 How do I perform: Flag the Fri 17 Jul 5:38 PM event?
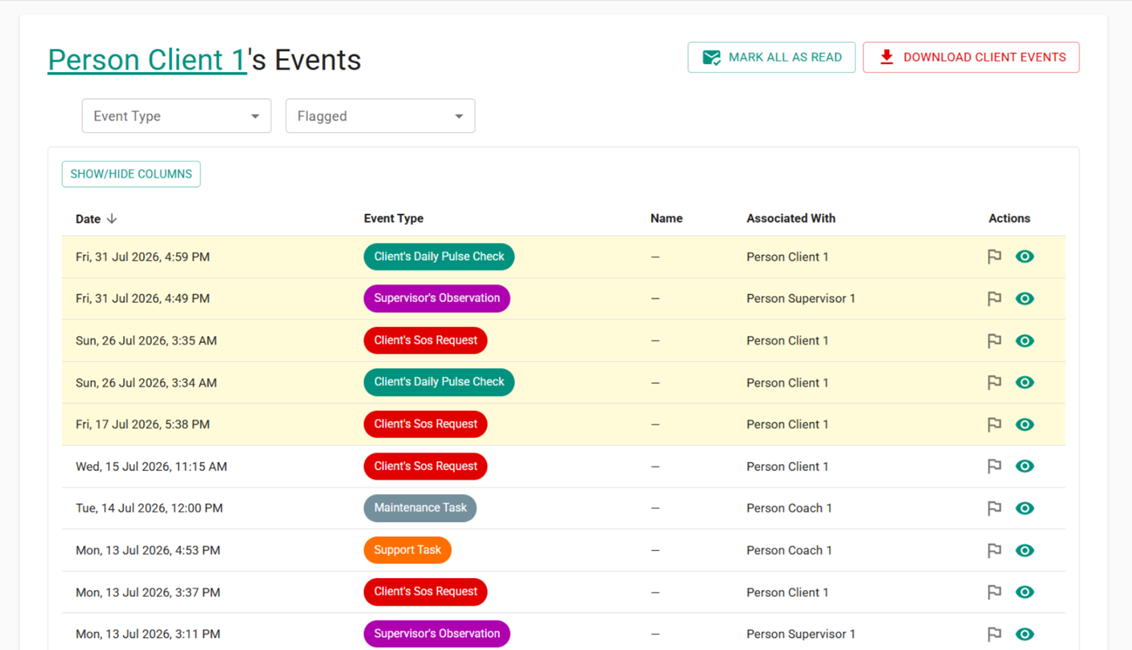994,425
